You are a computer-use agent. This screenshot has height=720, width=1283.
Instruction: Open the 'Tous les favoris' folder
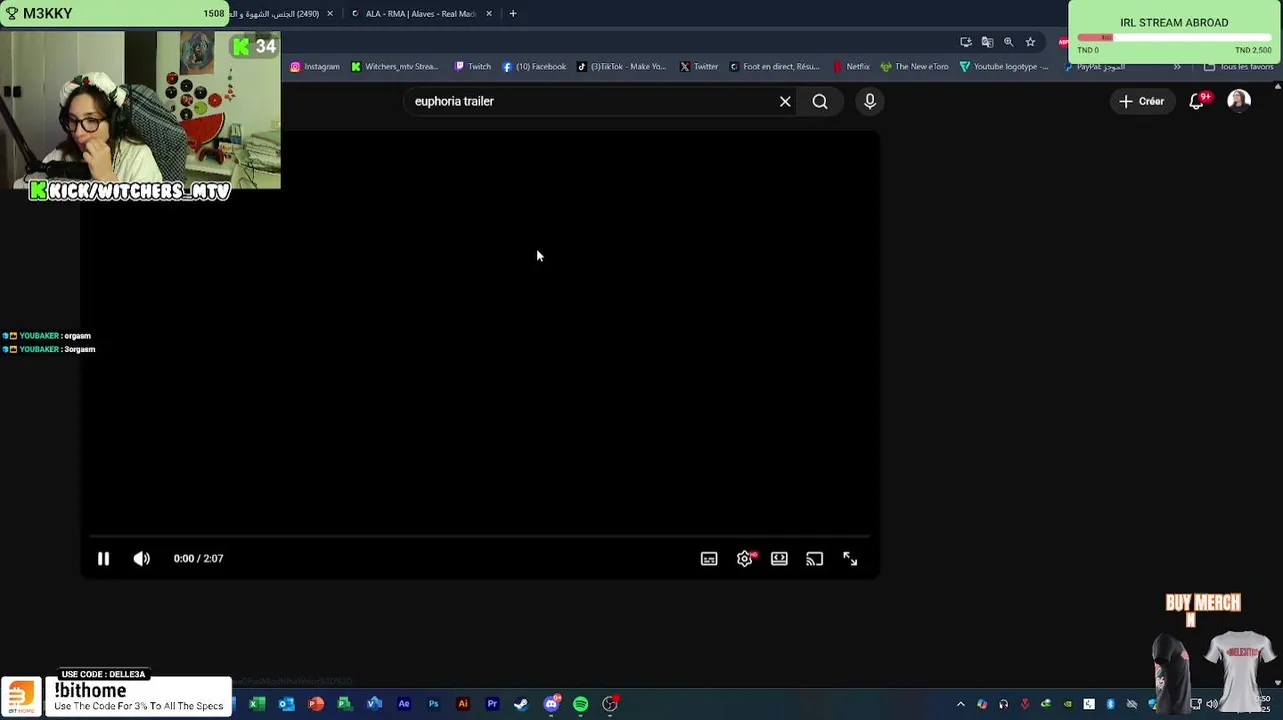1238,67
